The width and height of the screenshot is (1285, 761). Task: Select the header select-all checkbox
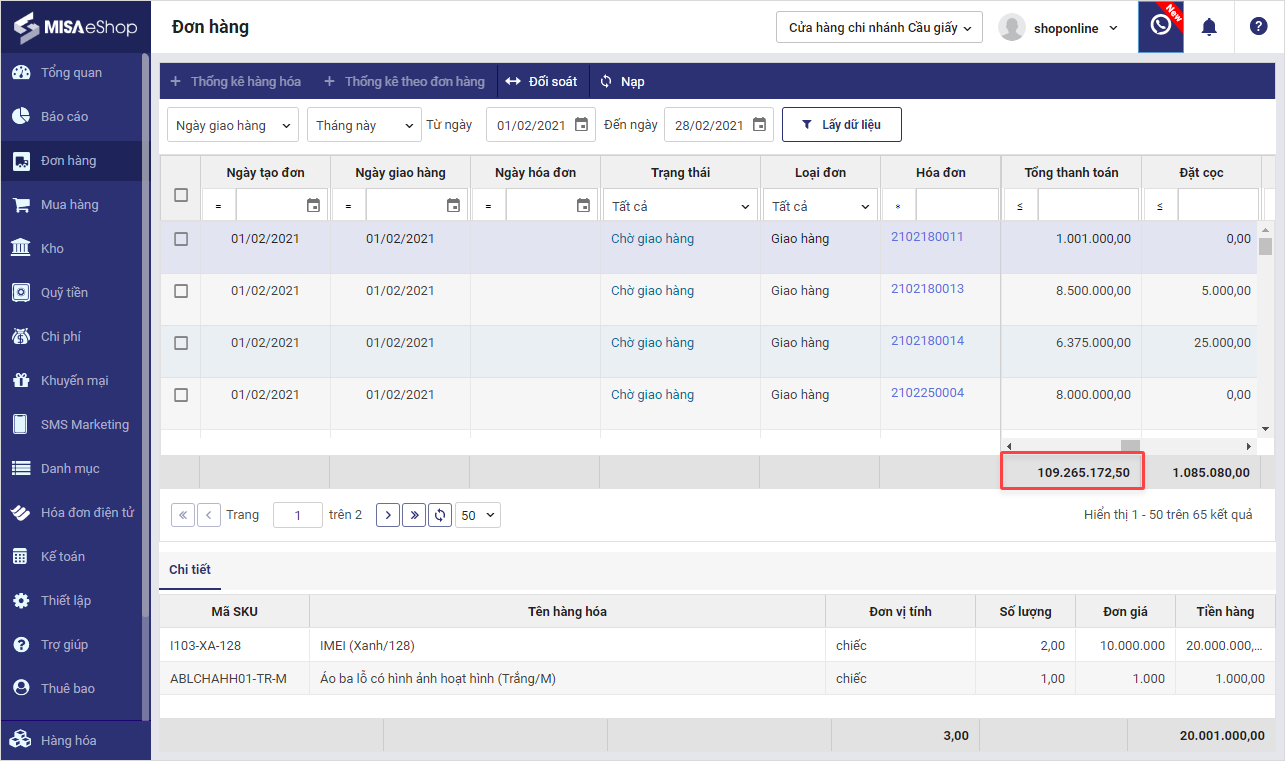(181, 195)
